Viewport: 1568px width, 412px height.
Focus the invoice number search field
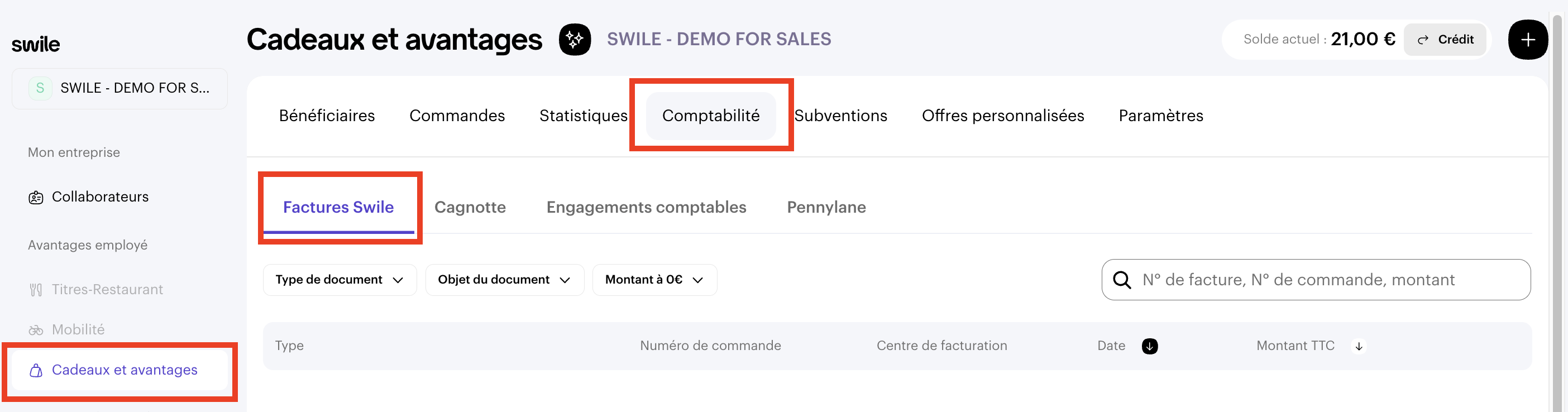pyautogui.click(x=1327, y=280)
